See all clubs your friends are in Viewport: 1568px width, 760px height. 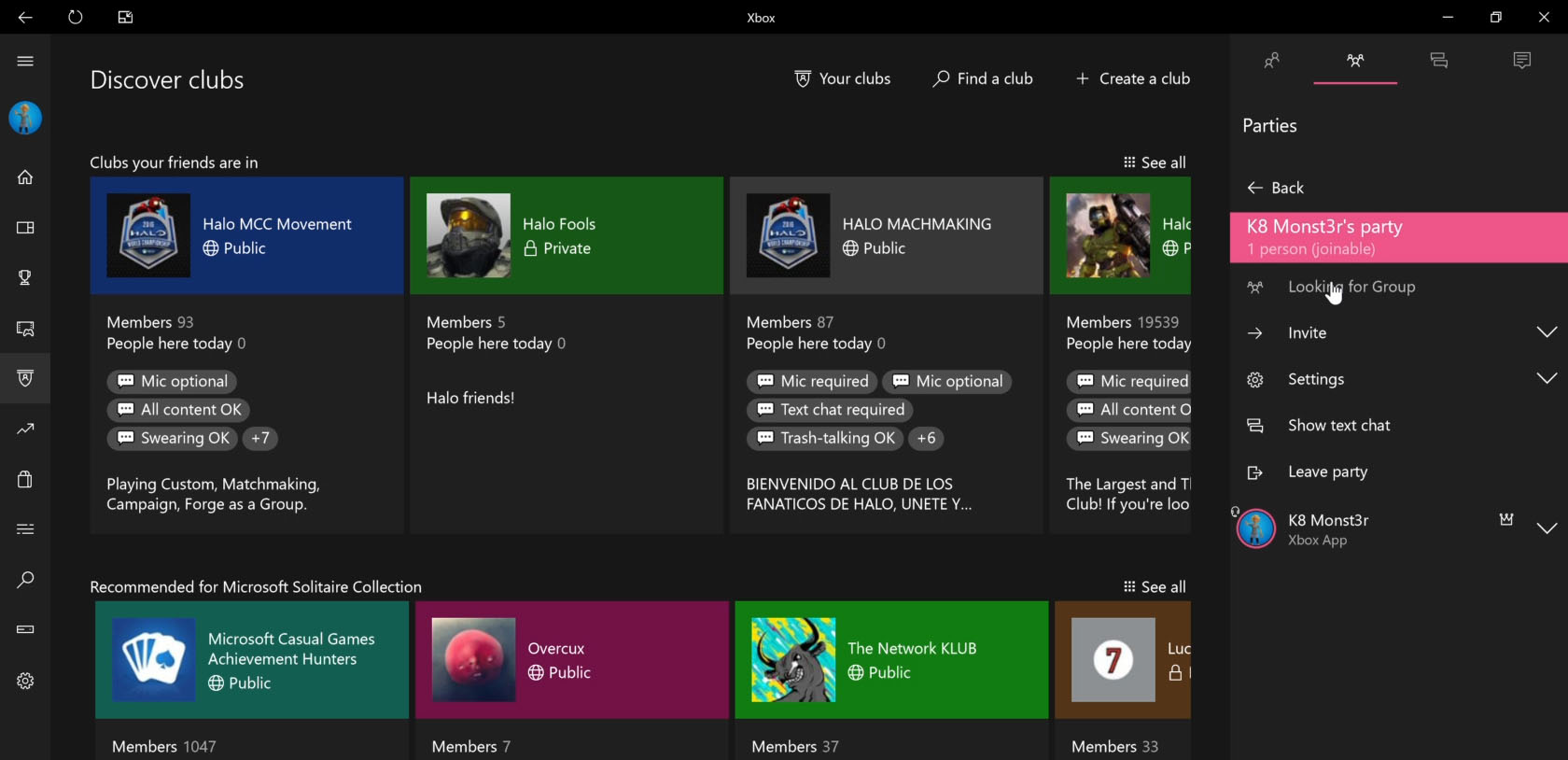(1155, 162)
